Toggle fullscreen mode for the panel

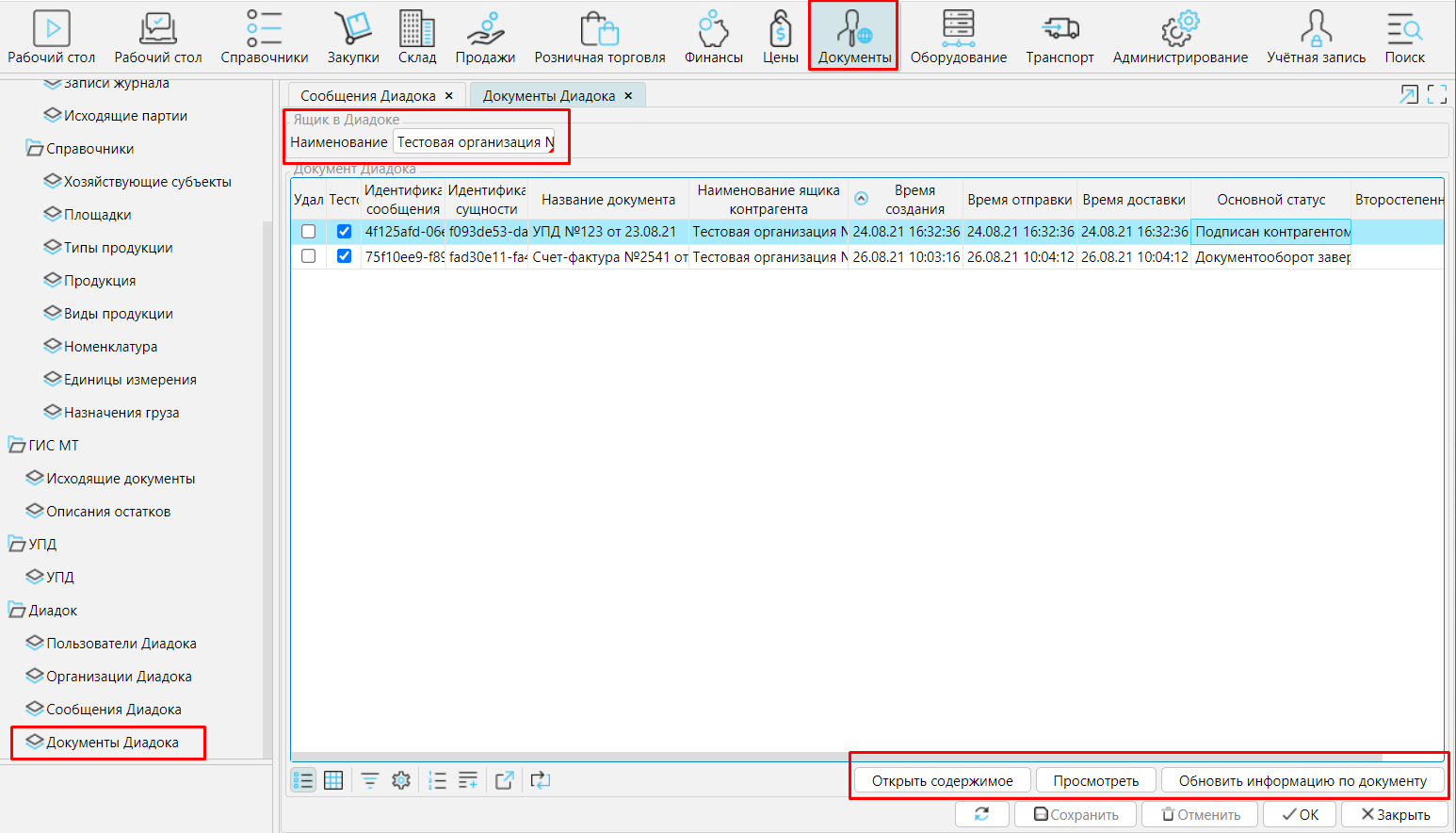tap(1437, 94)
